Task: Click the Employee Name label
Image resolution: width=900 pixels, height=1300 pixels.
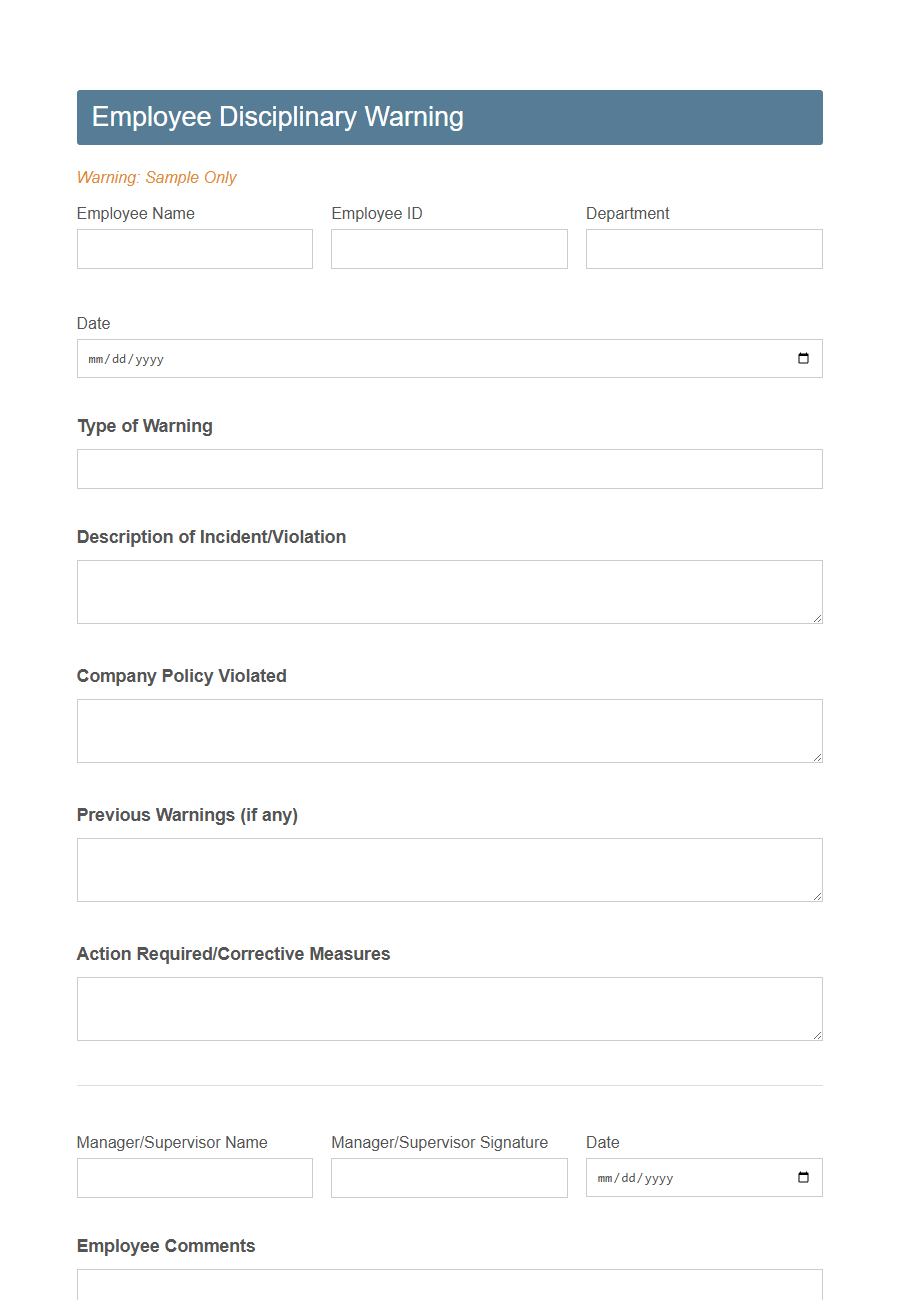Action: 135,213
